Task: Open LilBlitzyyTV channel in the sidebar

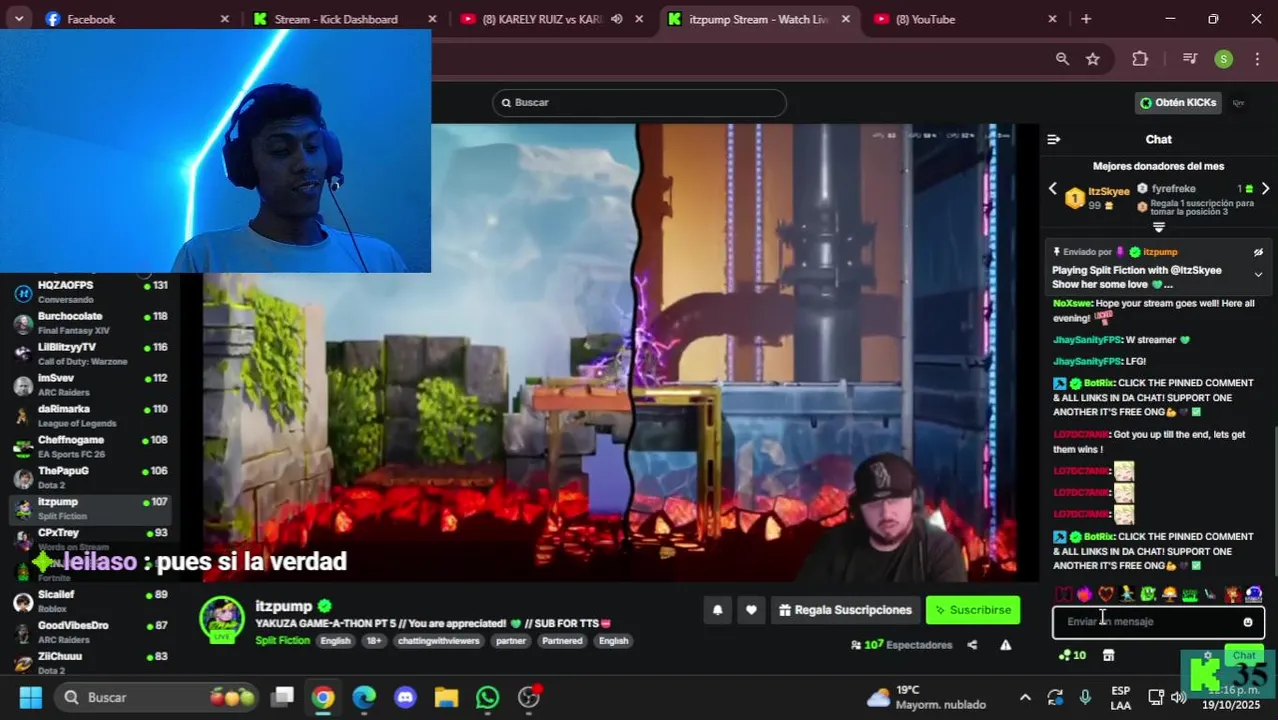Action: coord(90,354)
